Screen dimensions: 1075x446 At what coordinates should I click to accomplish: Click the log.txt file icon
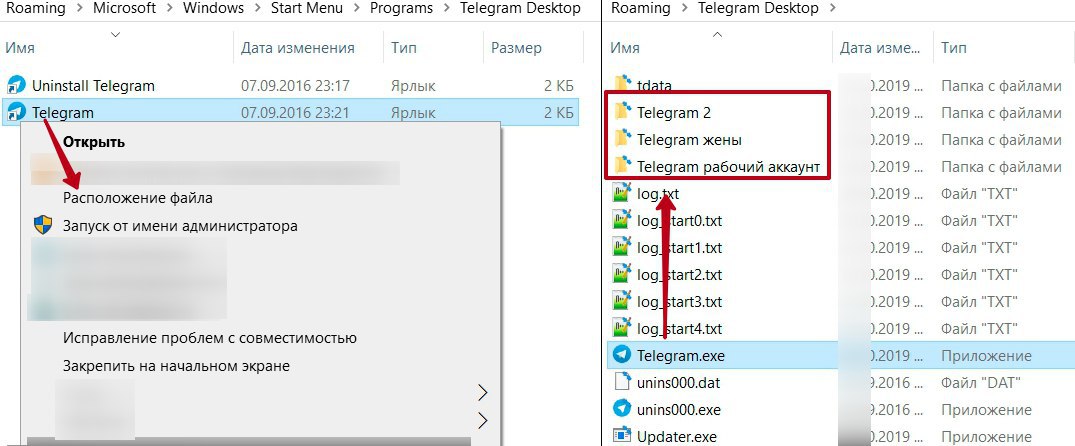point(622,194)
